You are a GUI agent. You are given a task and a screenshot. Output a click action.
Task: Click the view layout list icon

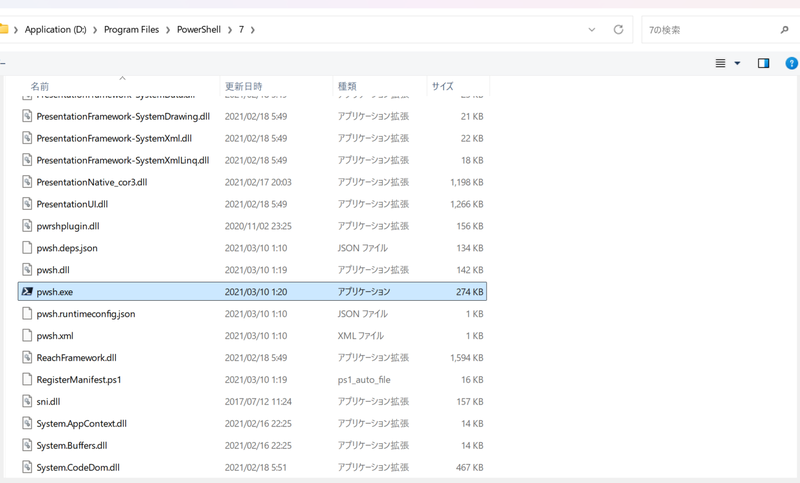click(x=720, y=63)
